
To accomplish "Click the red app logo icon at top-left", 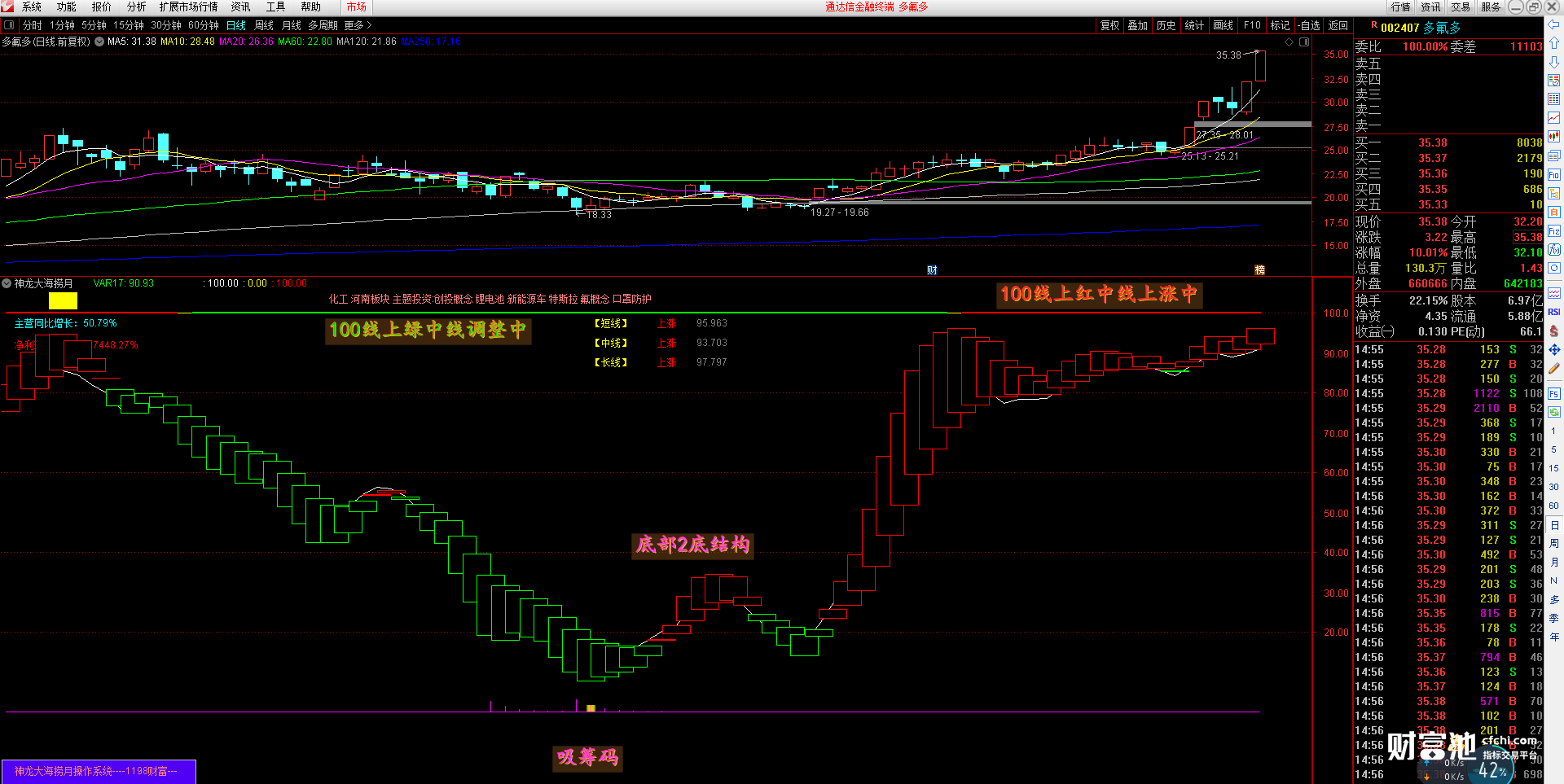I will click(7, 7).
